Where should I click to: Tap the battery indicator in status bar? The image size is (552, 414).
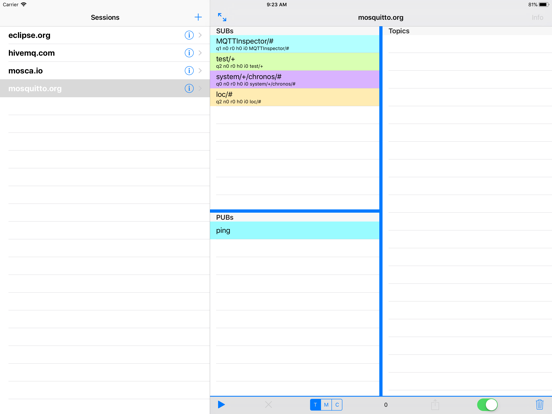pyautogui.click(x=544, y=5)
